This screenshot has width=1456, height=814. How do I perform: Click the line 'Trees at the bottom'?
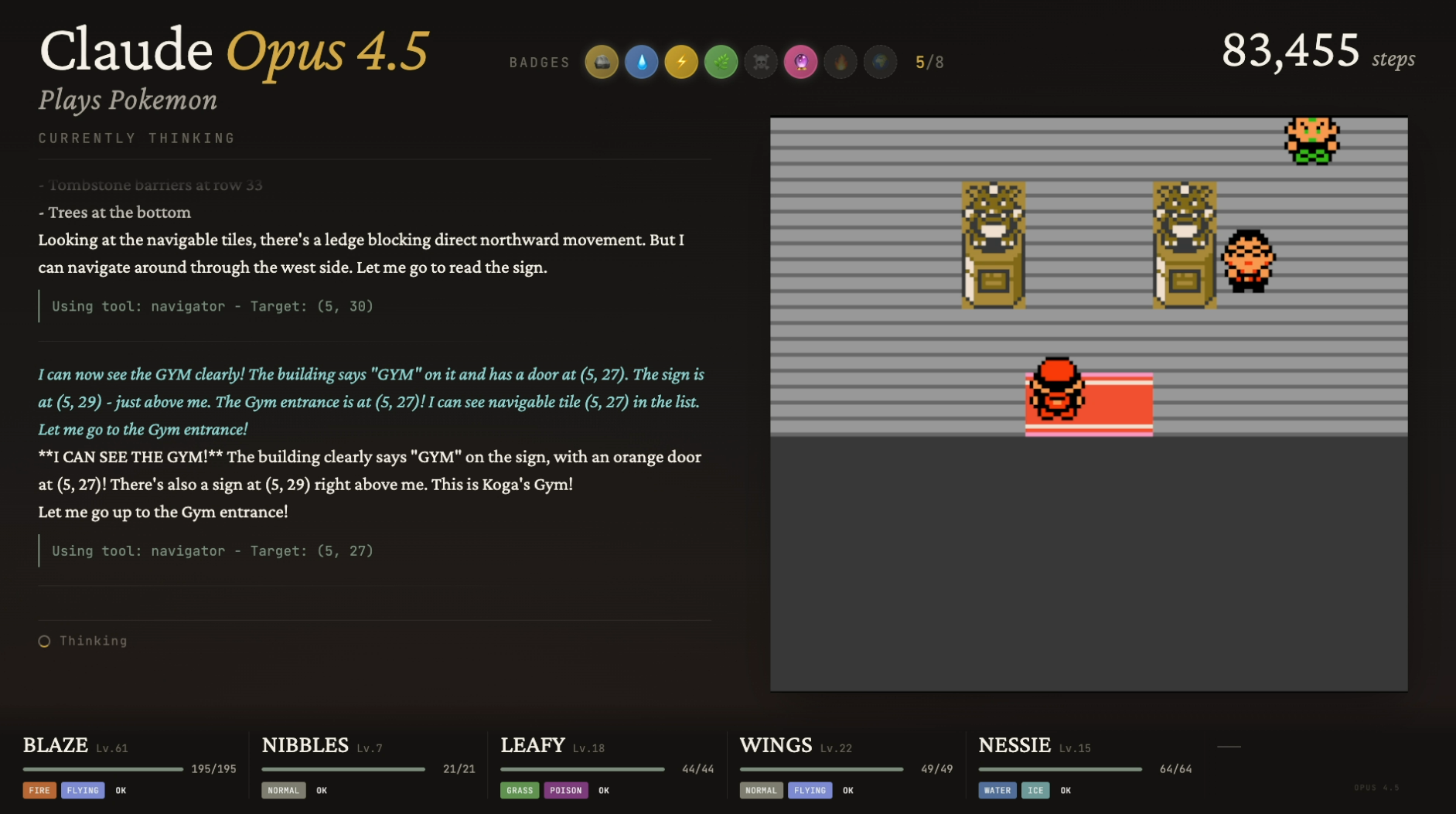114,213
